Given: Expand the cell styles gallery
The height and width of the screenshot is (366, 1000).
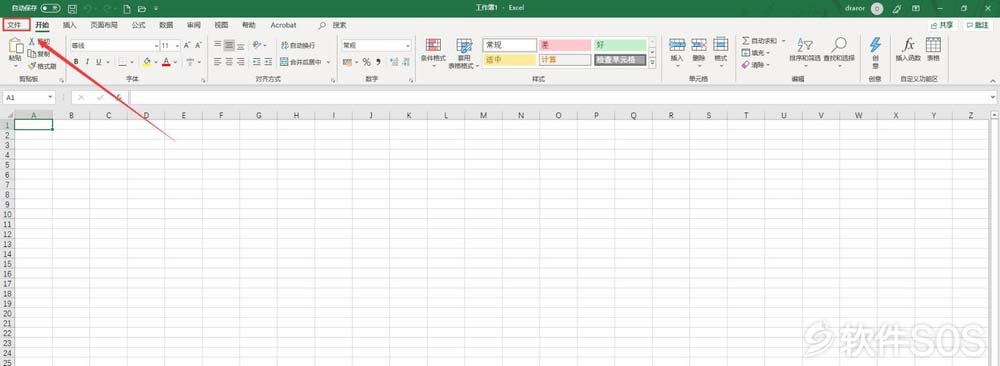Looking at the screenshot, I should [x=652, y=63].
